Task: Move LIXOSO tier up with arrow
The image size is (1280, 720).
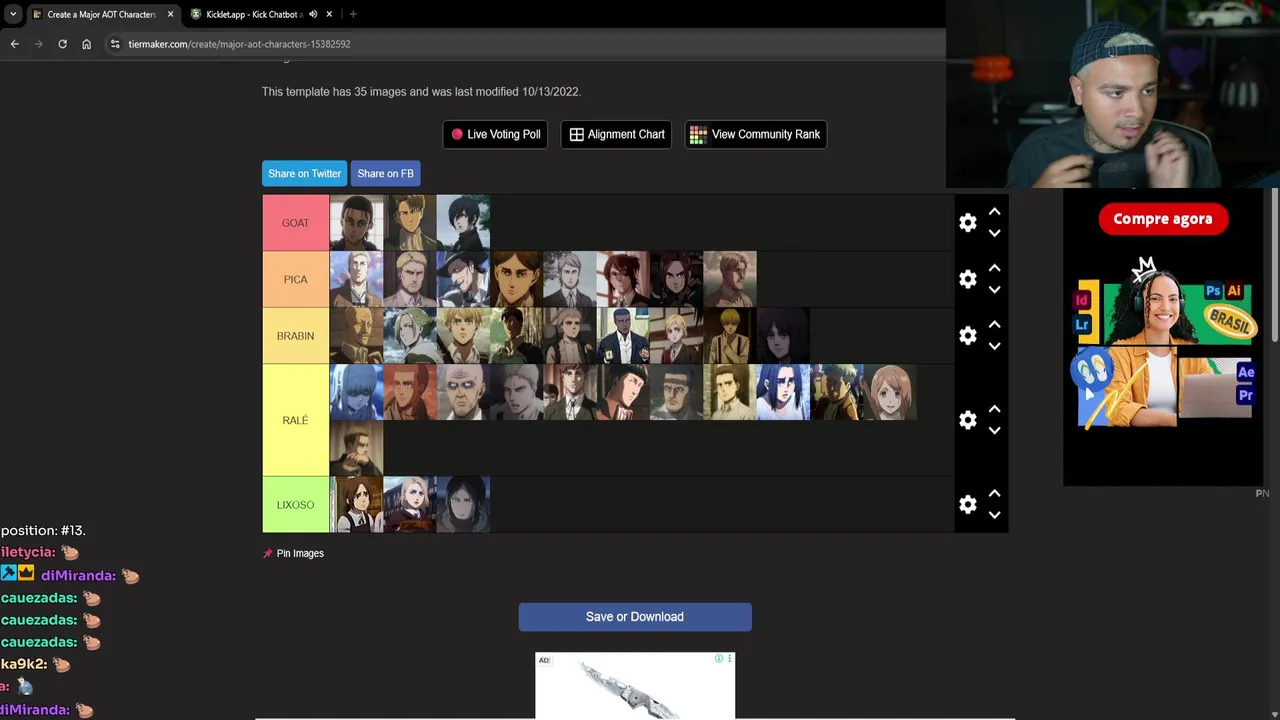Action: (x=994, y=494)
